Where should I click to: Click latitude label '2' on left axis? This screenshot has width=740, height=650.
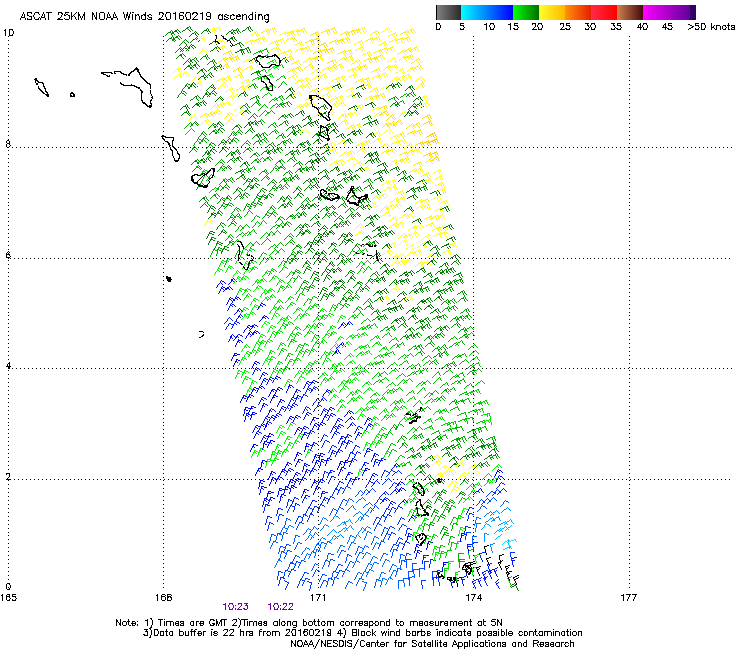point(8,477)
